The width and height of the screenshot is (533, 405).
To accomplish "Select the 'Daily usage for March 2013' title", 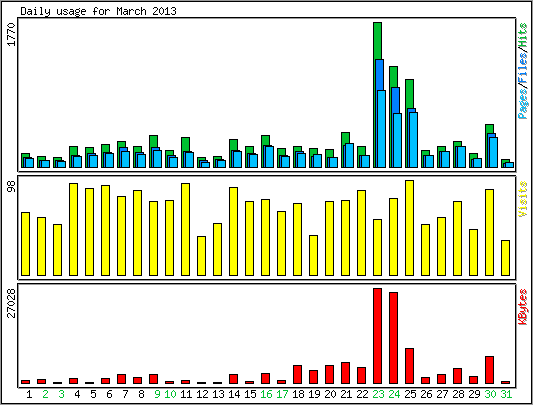I will [98, 11].
